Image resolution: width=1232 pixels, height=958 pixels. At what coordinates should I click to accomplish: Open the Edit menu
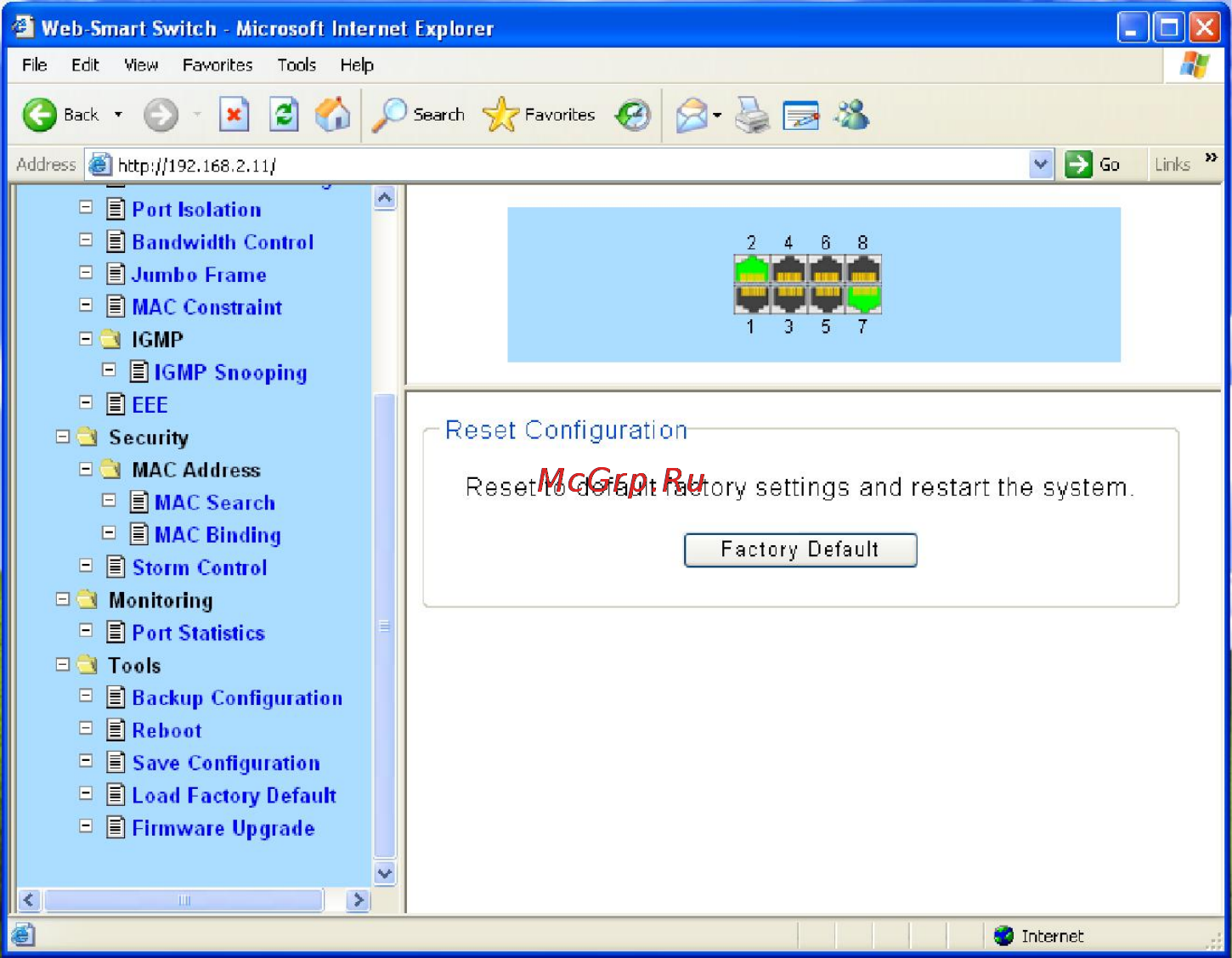click(x=85, y=65)
